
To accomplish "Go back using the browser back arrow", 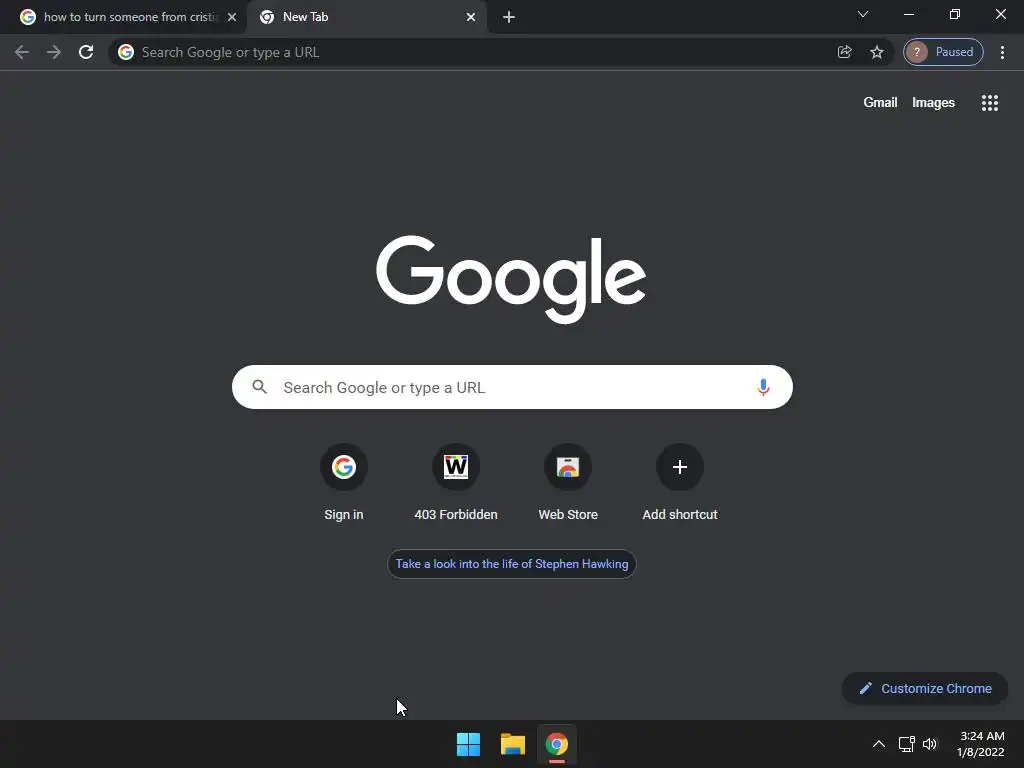I will [22, 52].
